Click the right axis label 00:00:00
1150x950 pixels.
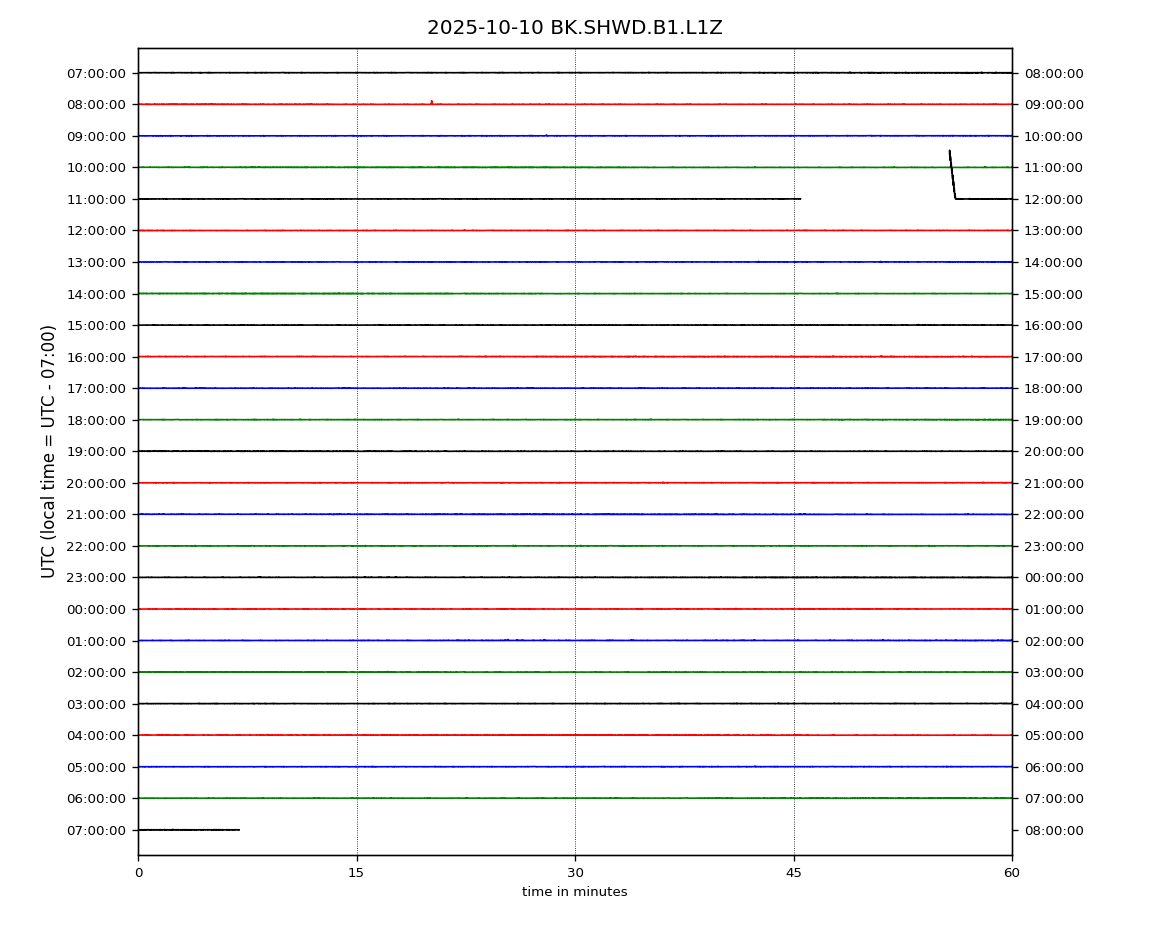1053,578
